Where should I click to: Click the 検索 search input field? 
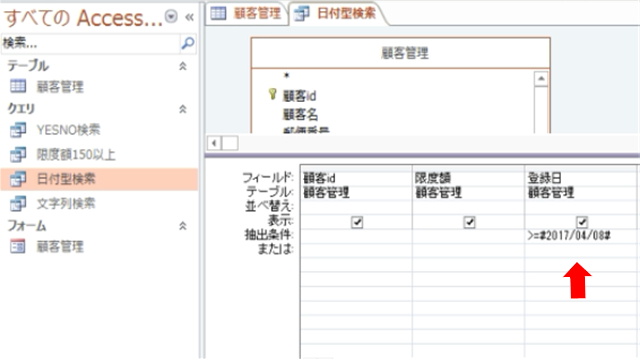pyautogui.click(x=90, y=43)
